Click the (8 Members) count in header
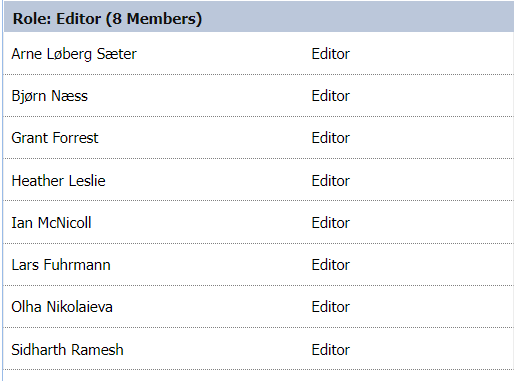 click(154, 19)
